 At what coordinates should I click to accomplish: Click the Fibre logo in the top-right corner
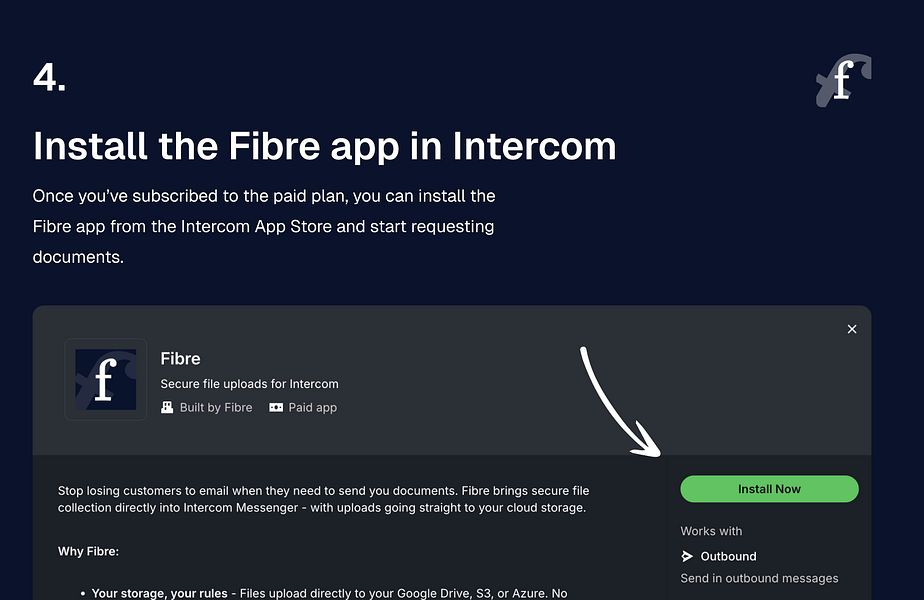(843, 80)
